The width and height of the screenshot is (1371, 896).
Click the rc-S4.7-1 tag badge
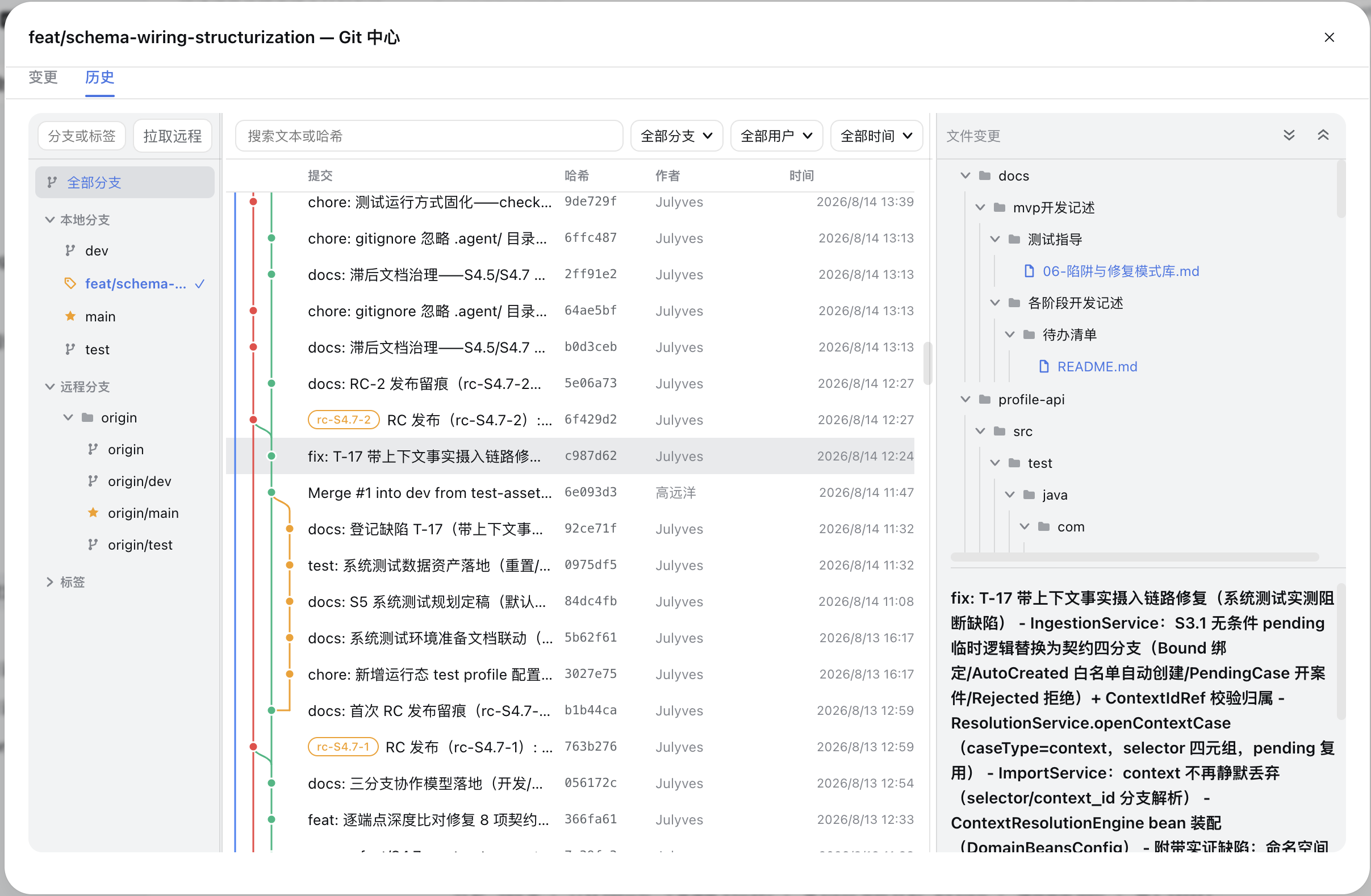(x=343, y=747)
